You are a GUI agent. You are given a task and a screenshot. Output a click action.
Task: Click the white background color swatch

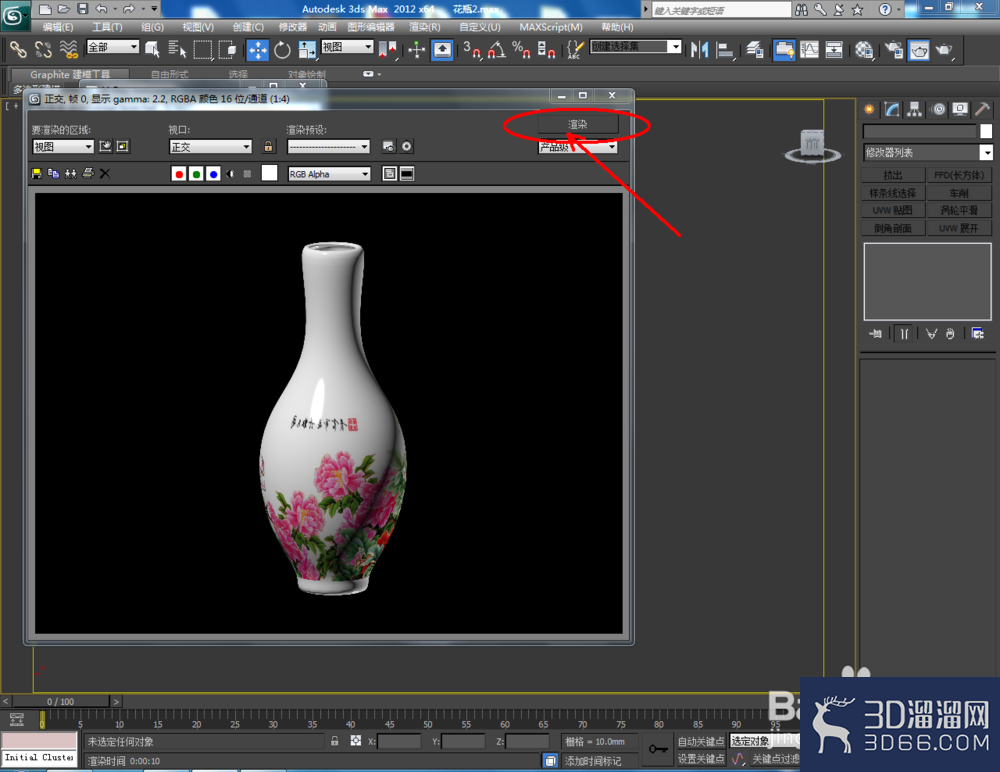coord(269,173)
